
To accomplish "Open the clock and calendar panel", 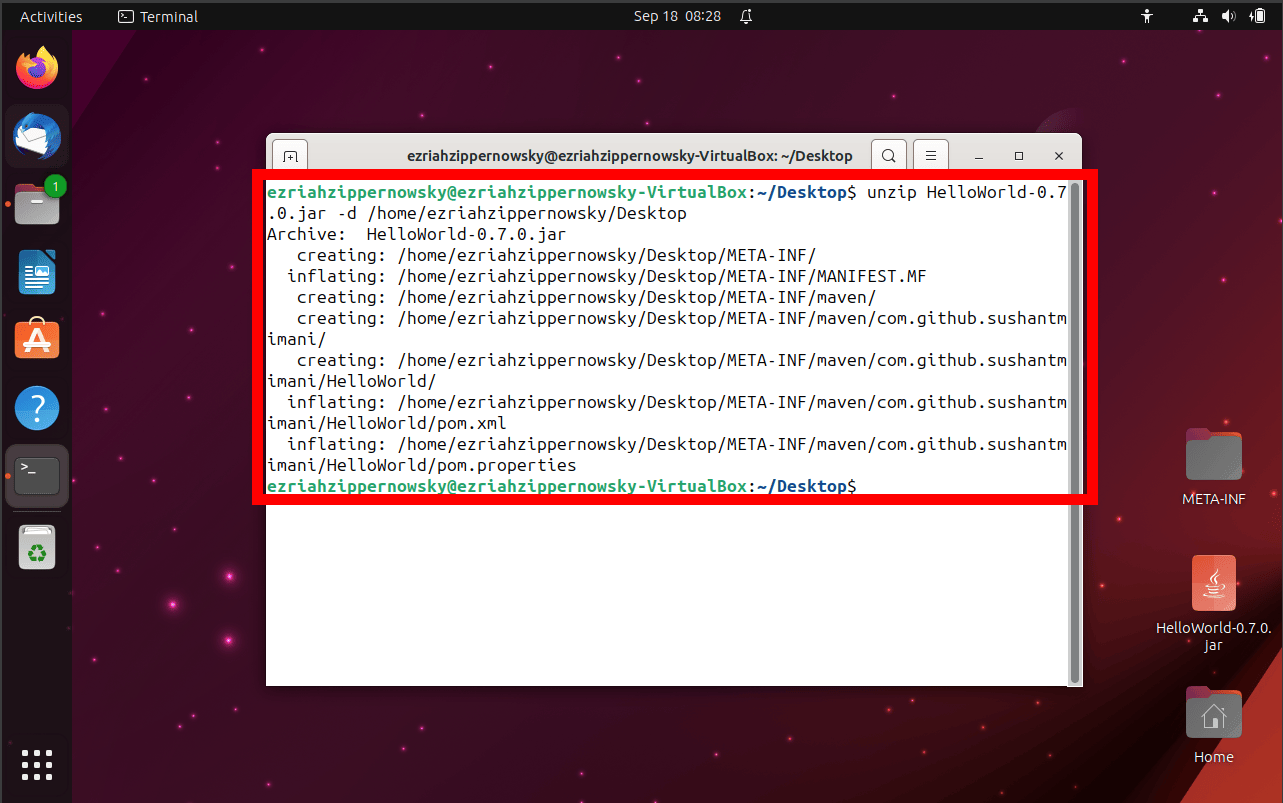I will click(x=677, y=16).
